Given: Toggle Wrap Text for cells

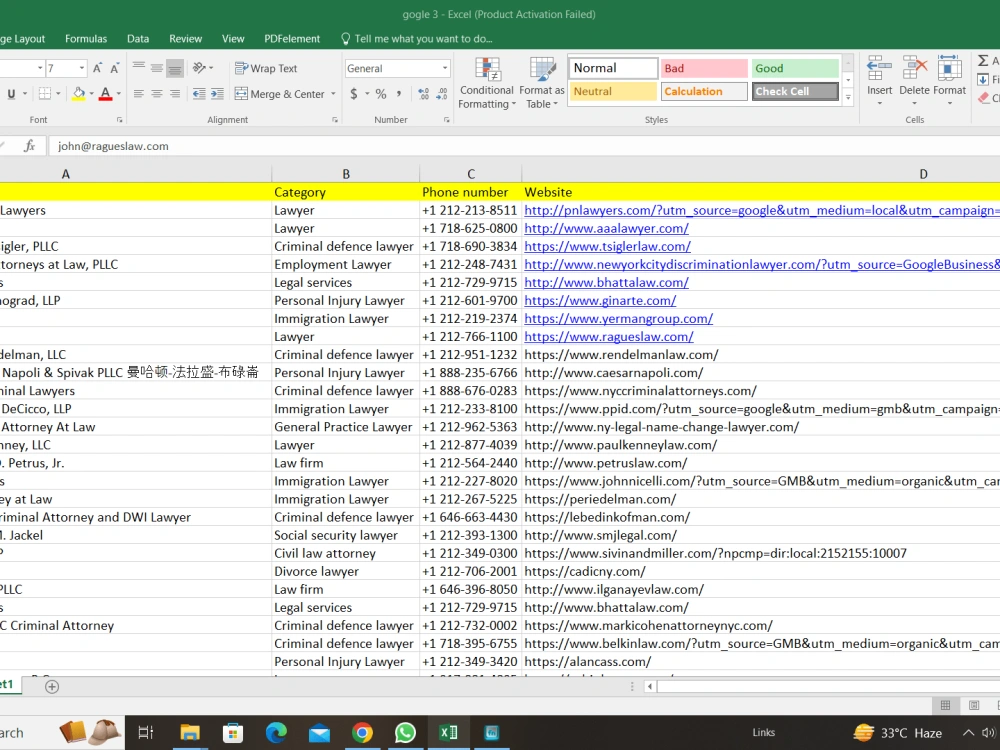Looking at the screenshot, I should [266, 68].
